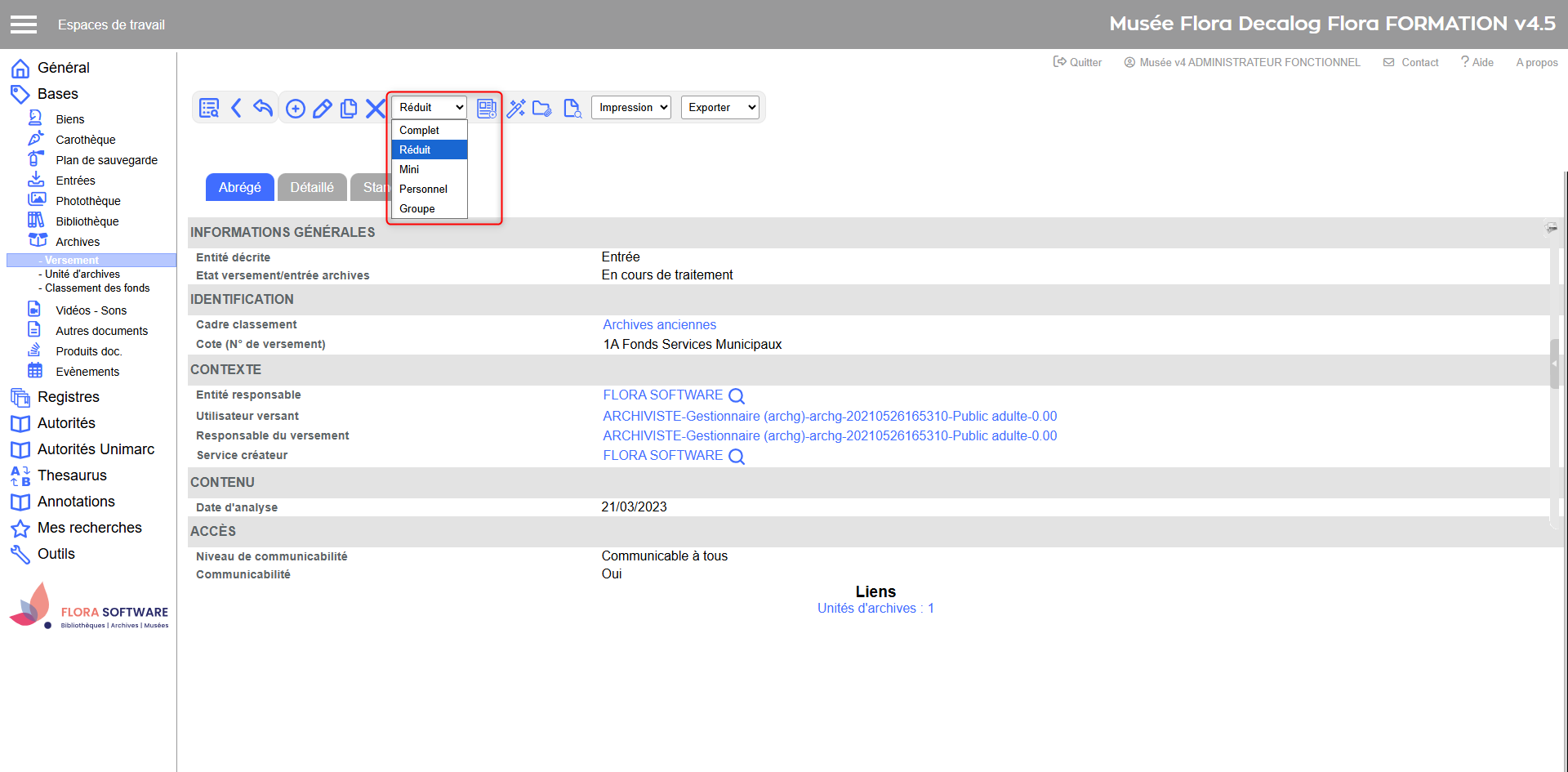
Task: Select Complet in the open dropdown list
Action: pos(420,131)
